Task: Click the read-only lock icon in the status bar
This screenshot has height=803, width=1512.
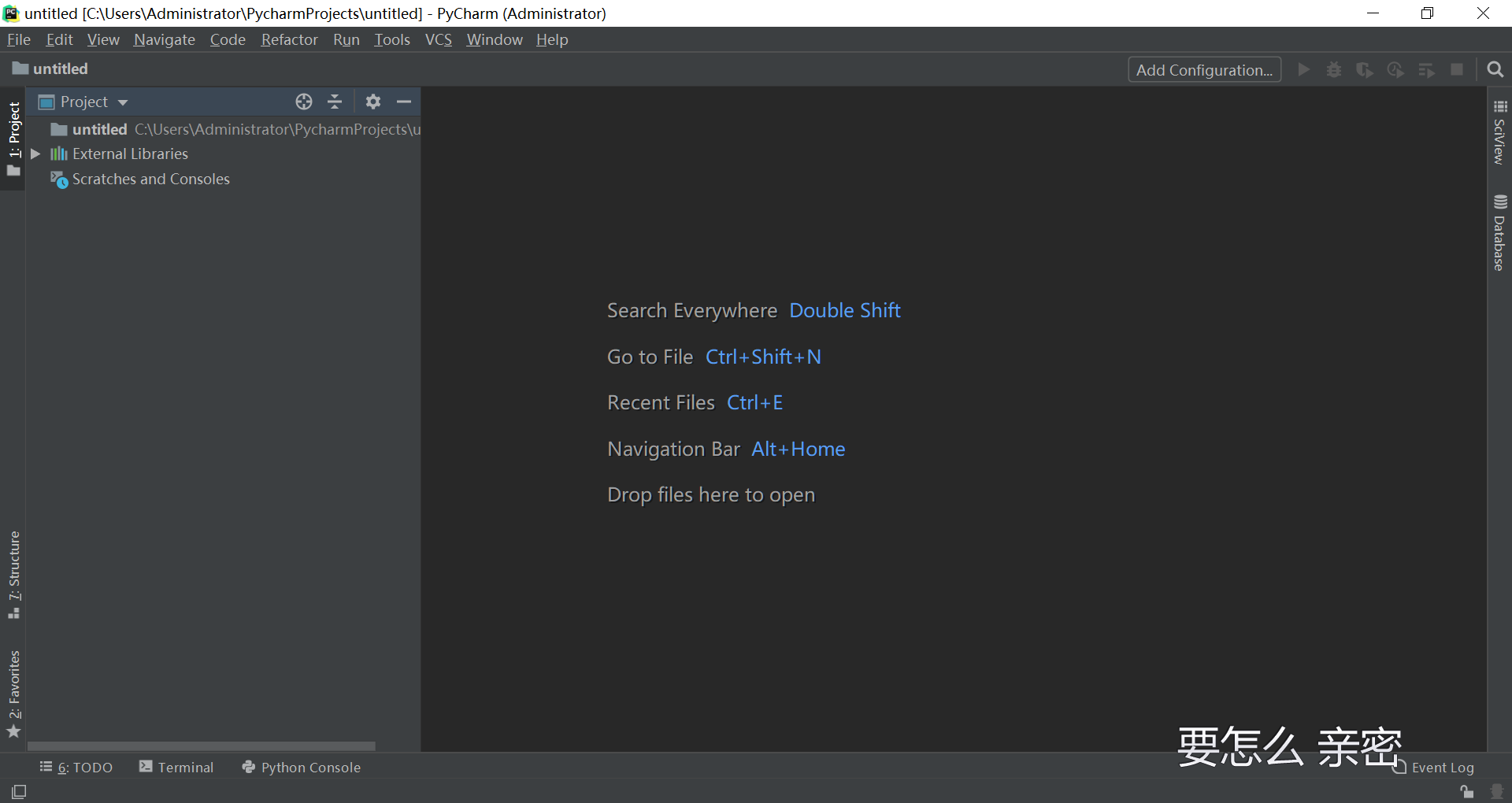Action: [1466, 791]
